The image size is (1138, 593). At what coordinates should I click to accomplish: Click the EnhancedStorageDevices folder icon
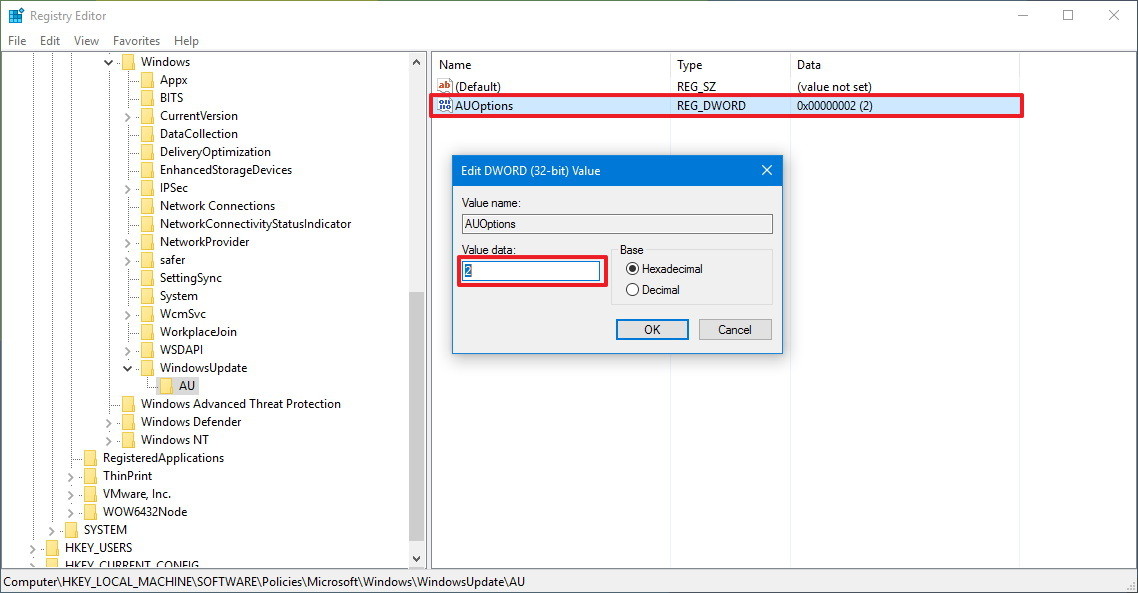(147, 170)
